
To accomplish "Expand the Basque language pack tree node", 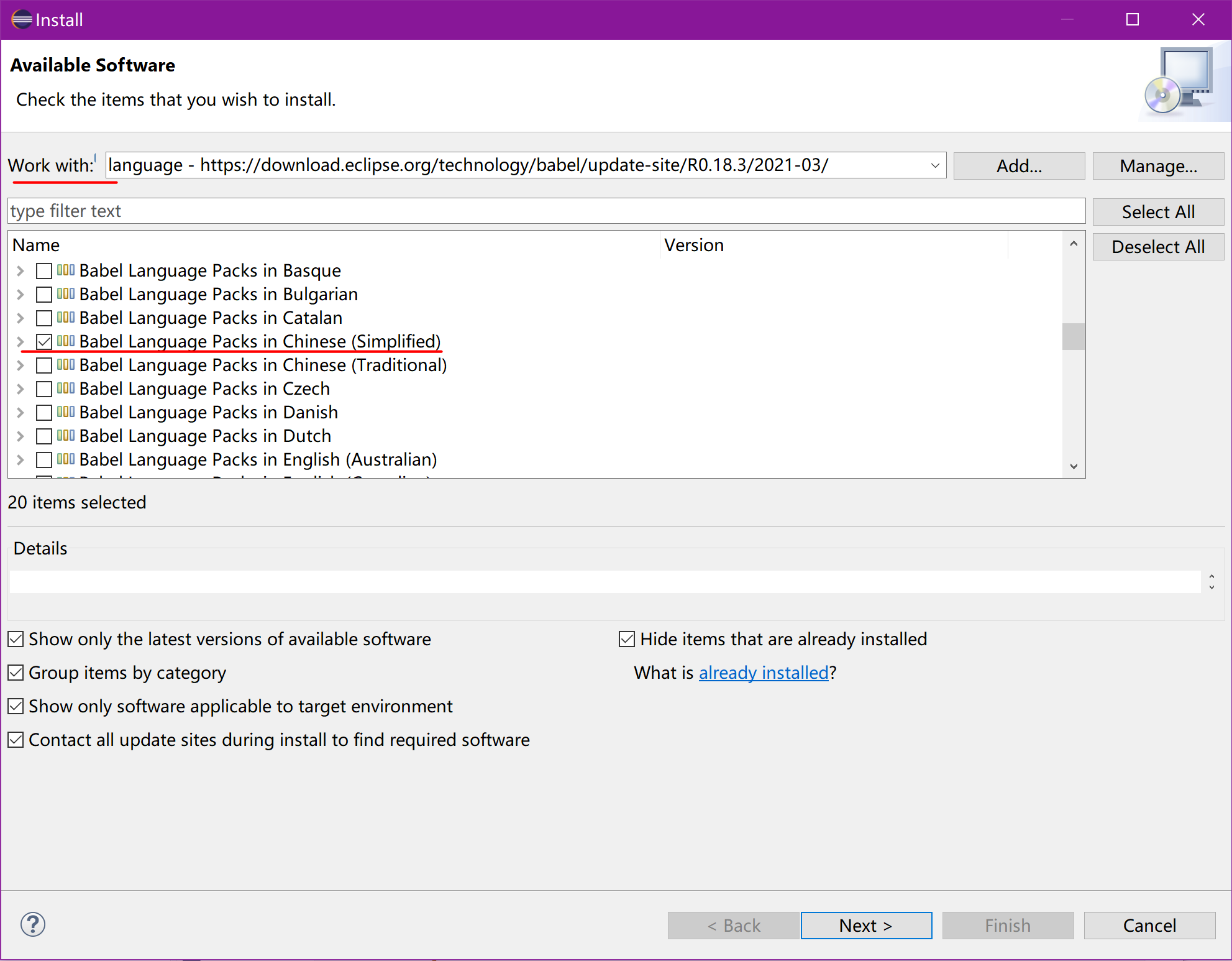I will point(20,271).
